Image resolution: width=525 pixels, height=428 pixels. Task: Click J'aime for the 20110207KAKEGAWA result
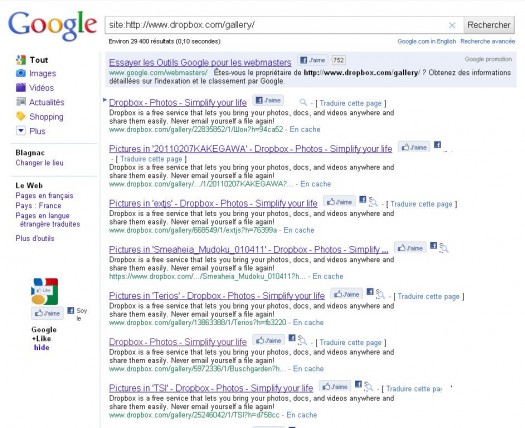pos(414,147)
